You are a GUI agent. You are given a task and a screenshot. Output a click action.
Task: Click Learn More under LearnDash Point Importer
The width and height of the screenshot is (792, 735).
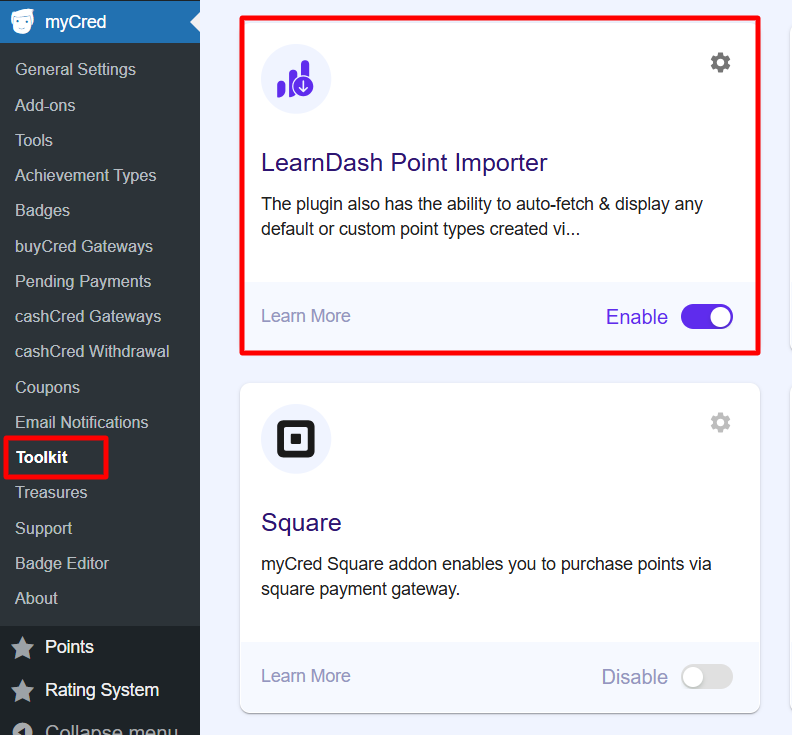[x=305, y=316]
